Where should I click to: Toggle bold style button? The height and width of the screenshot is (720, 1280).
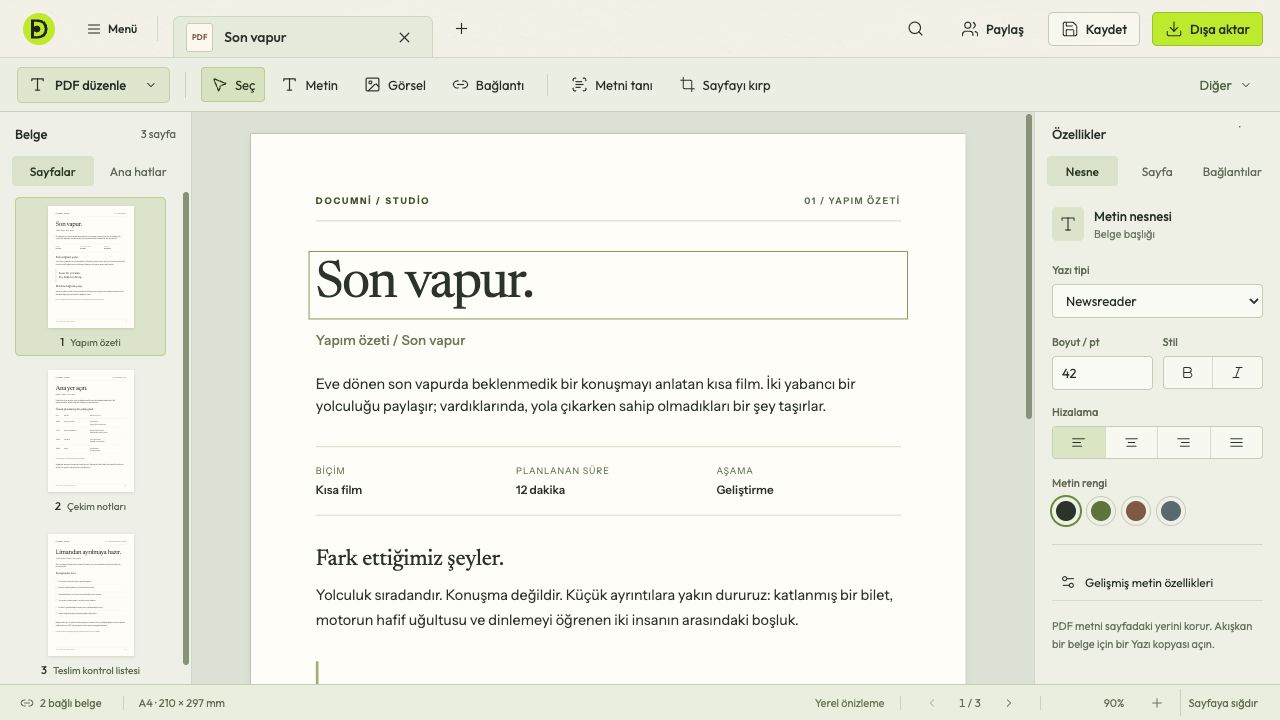point(1188,373)
